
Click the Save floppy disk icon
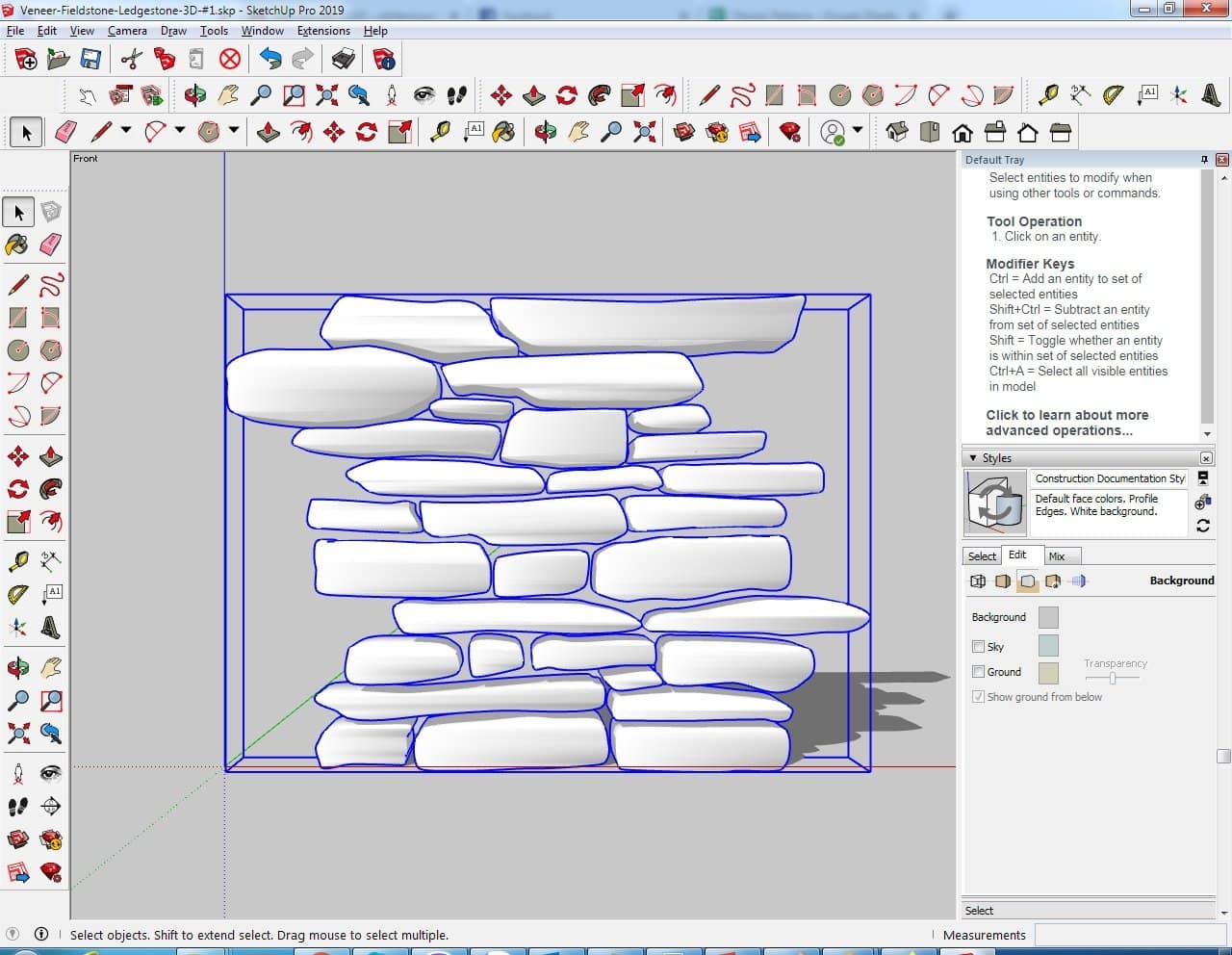click(x=90, y=60)
